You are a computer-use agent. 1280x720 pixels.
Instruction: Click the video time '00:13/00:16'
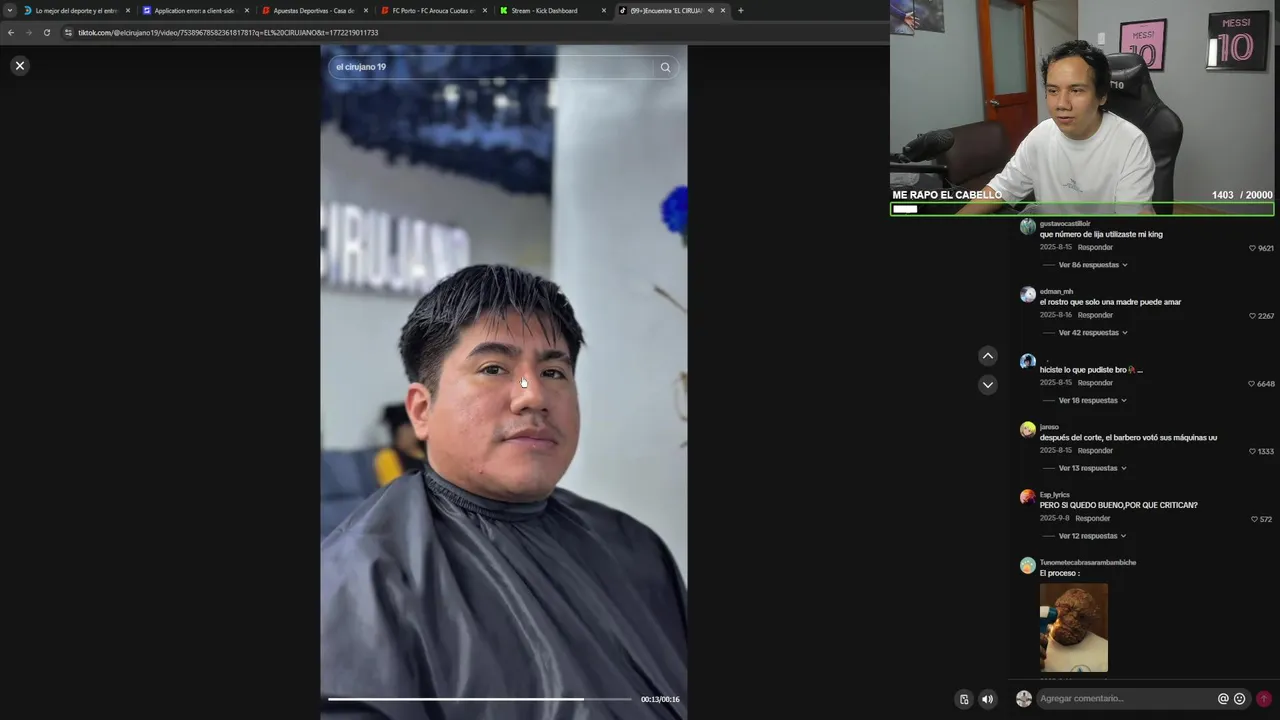tap(660, 699)
